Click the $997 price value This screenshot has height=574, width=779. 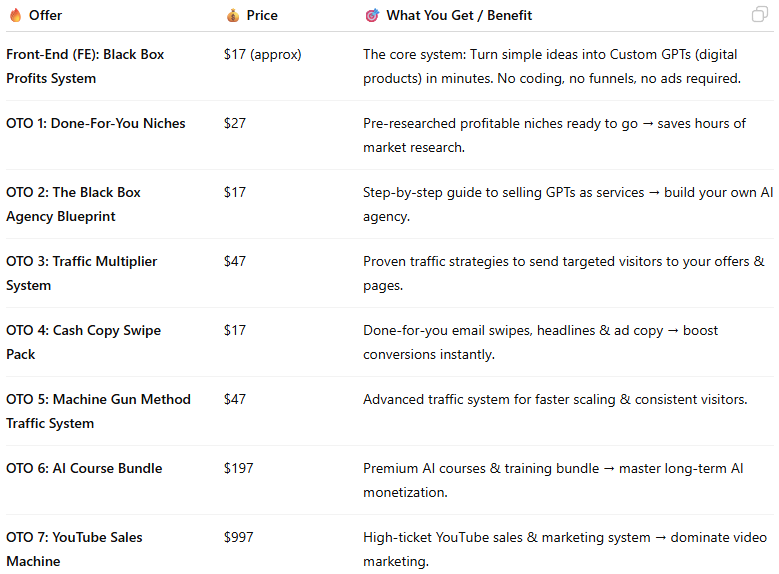point(239,537)
